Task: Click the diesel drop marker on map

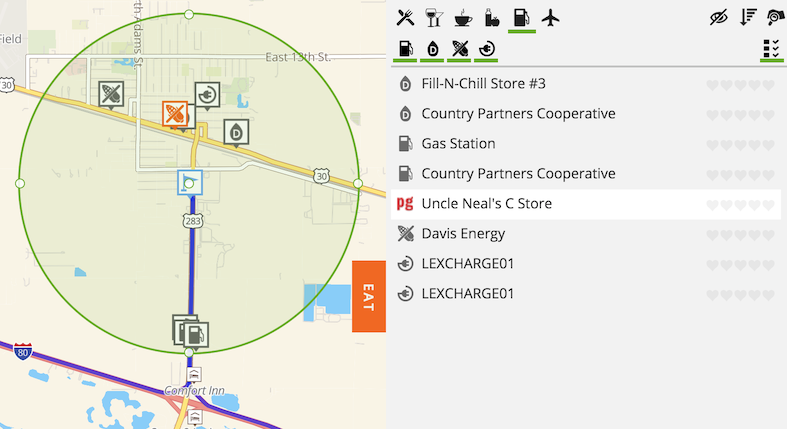Action: 236,131
